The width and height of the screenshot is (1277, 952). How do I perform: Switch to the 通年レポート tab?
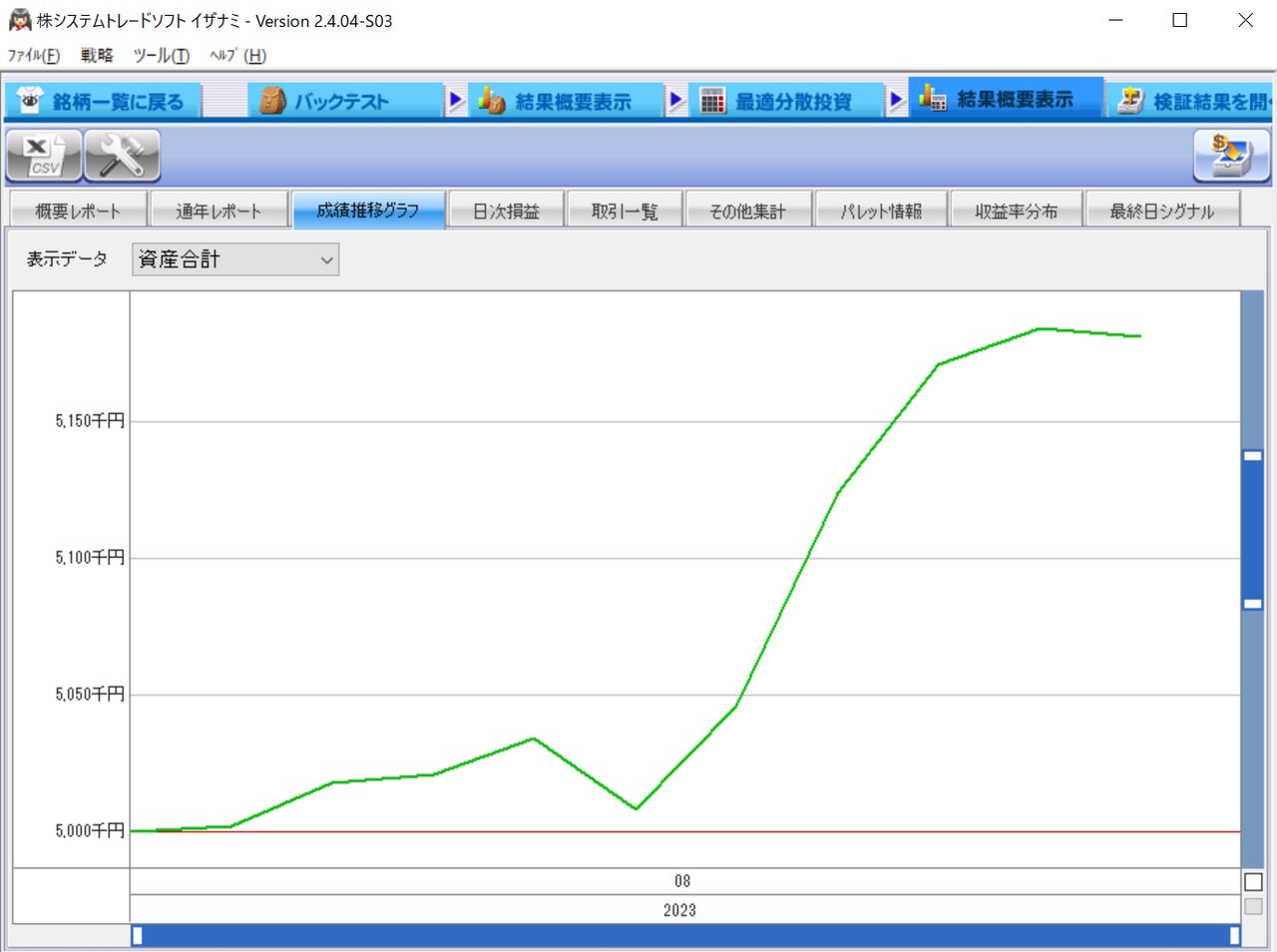point(218,212)
